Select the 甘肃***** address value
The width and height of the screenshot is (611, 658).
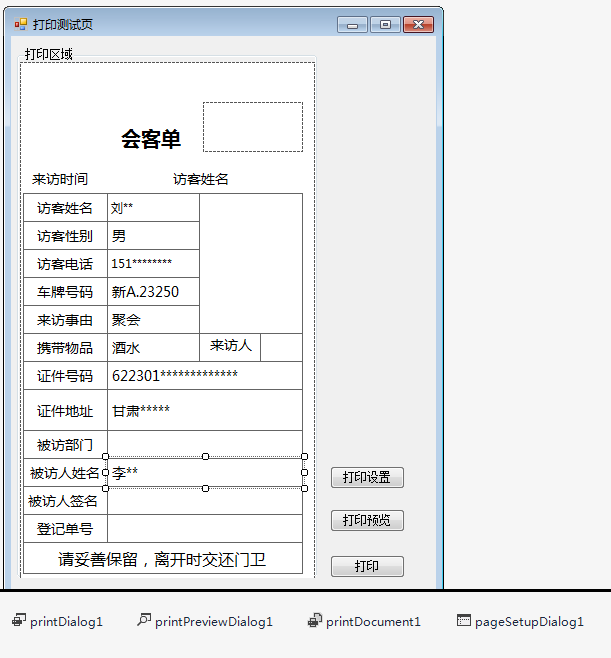pyautogui.click(x=141, y=410)
